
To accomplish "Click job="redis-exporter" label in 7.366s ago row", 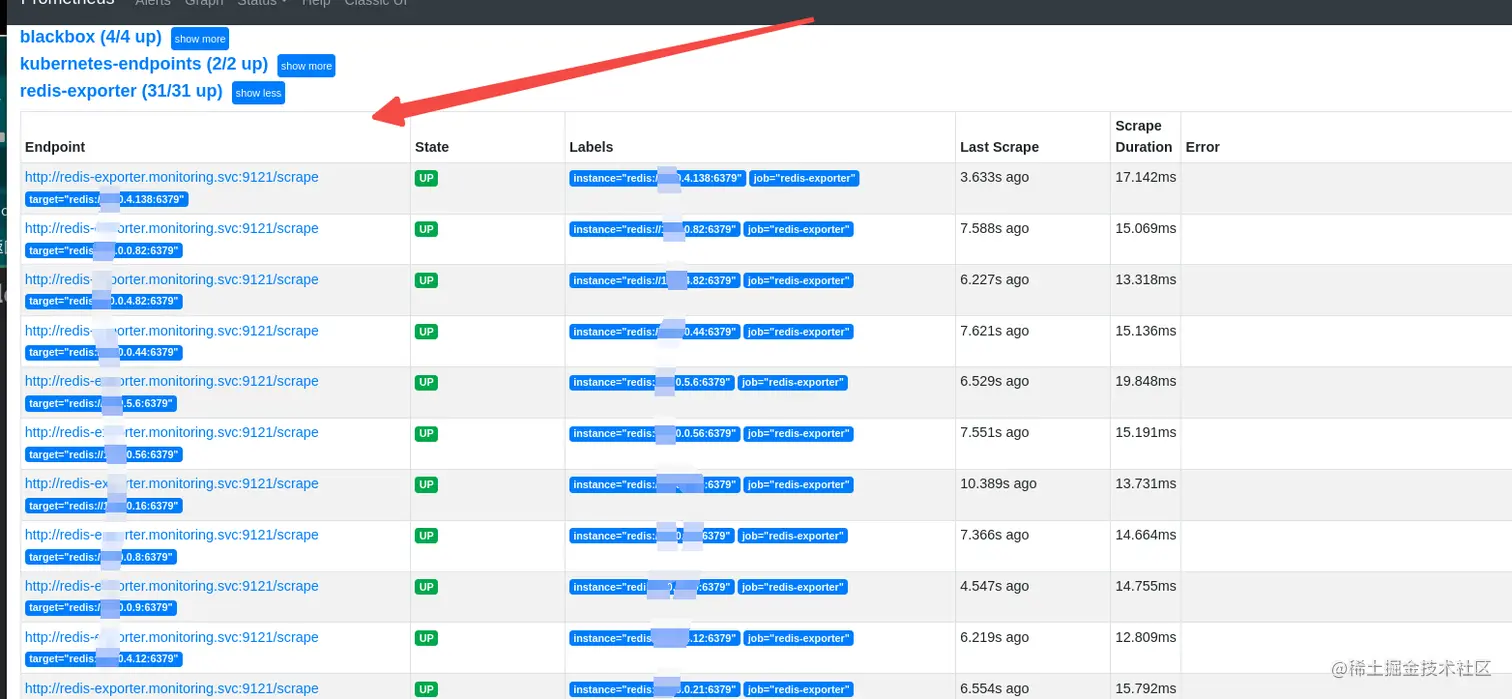I will 792,536.
